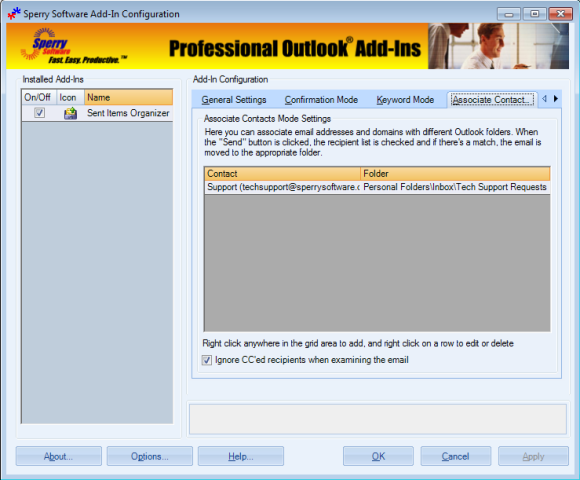Sort by the Contact column header

pyautogui.click(x=282, y=173)
